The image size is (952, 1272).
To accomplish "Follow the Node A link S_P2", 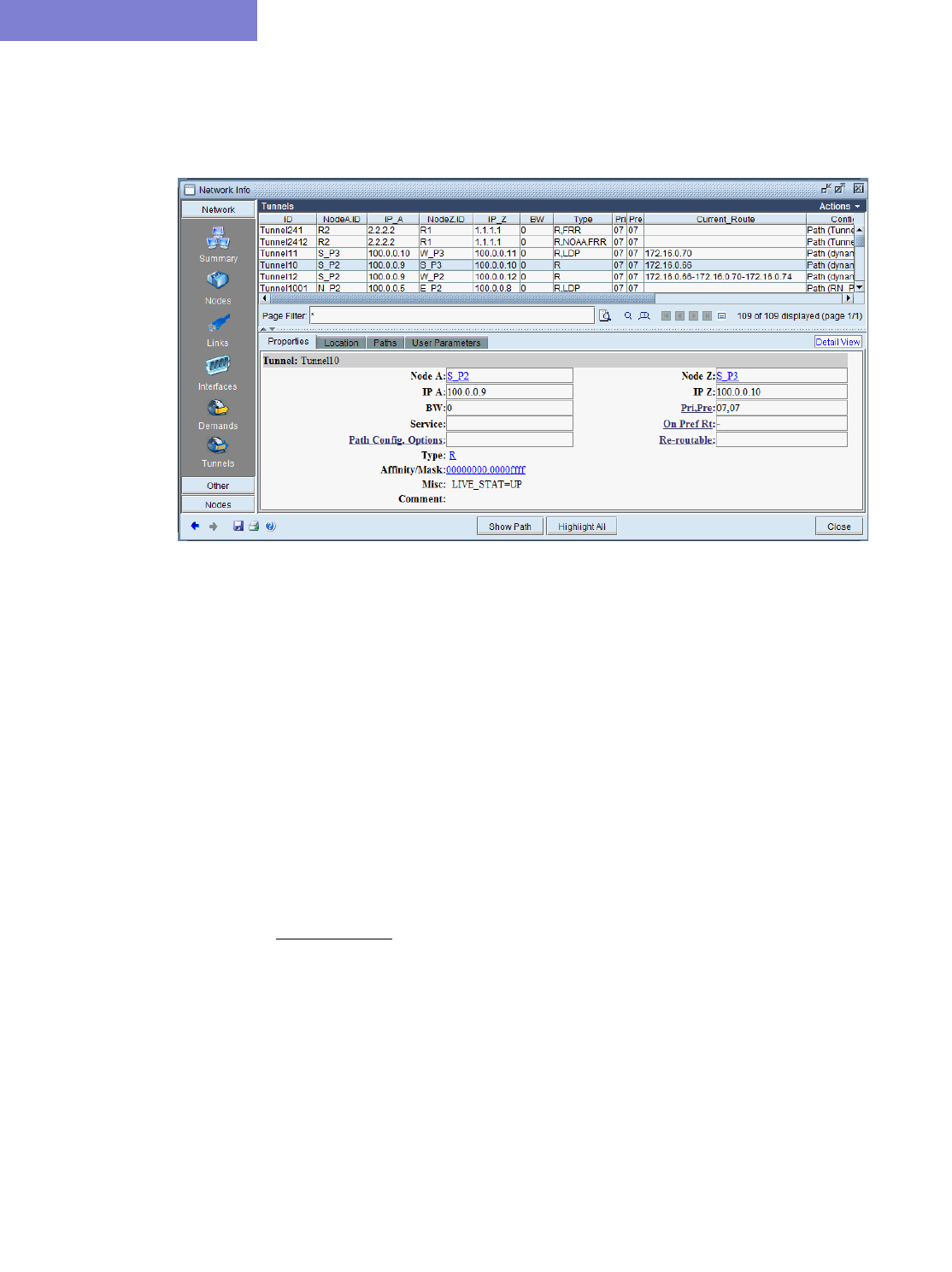I will (x=458, y=376).
